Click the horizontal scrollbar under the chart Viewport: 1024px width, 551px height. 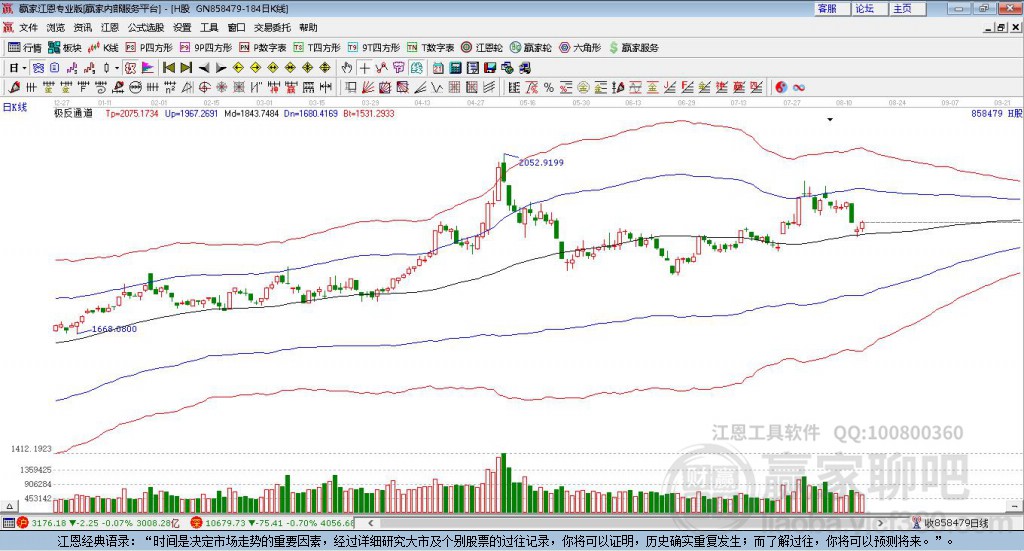pyautogui.click(x=626, y=523)
